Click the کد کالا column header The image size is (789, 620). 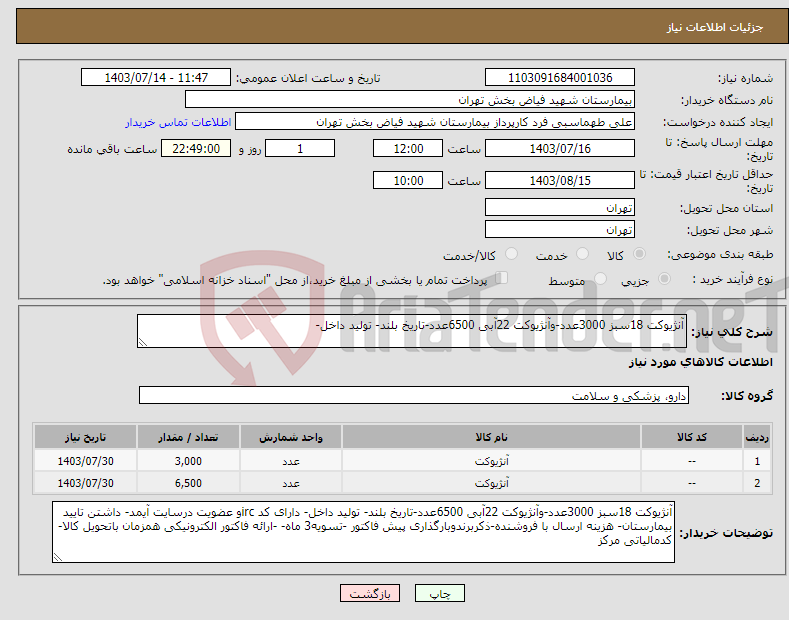(x=692, y=437)
